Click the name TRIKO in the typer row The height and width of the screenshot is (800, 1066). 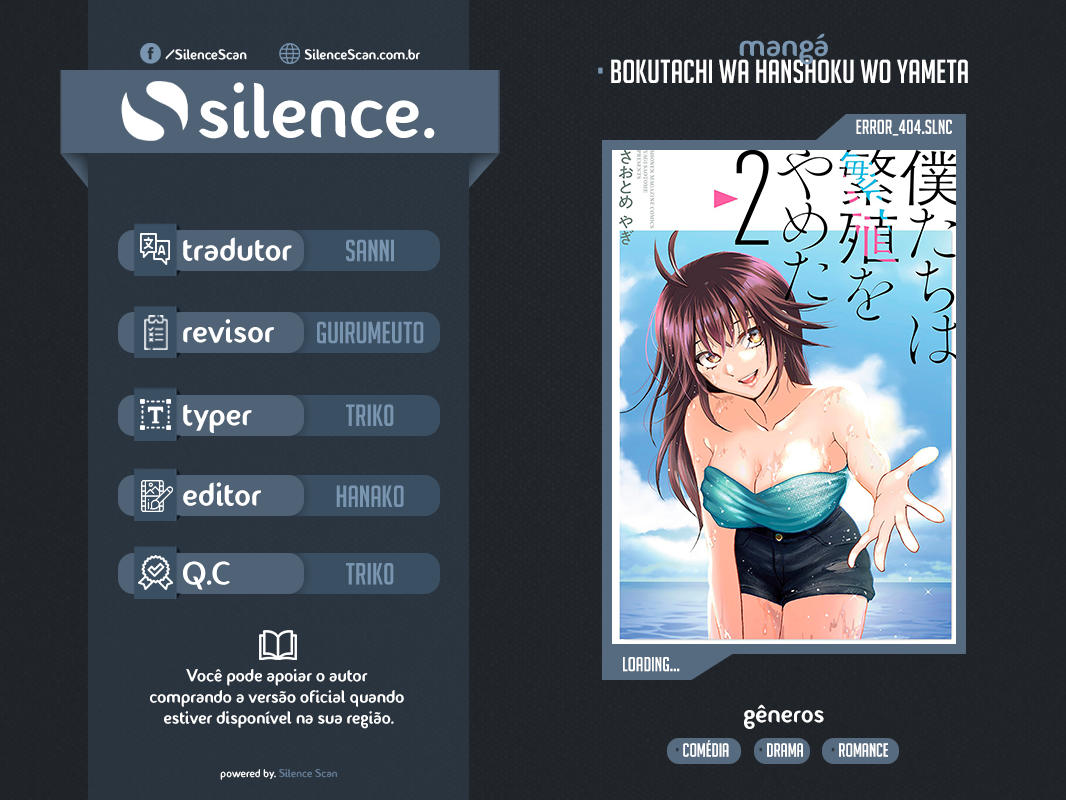[370, 415]
